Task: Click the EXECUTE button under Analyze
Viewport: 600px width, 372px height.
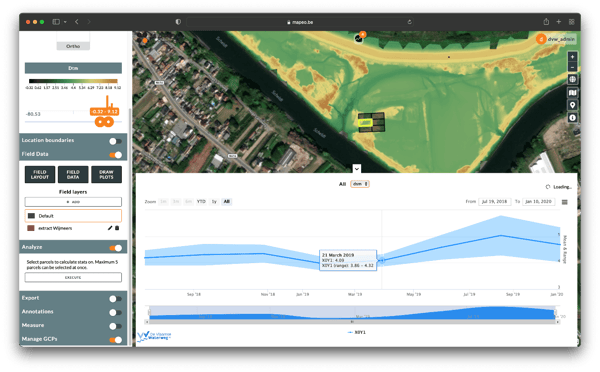Action: [x=73, y=277]
